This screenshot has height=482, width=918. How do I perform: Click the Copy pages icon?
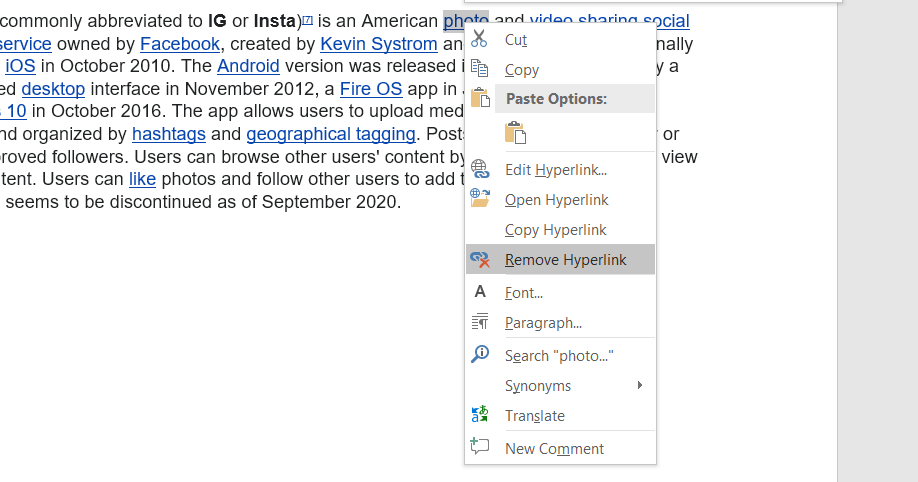pos(480,69)
